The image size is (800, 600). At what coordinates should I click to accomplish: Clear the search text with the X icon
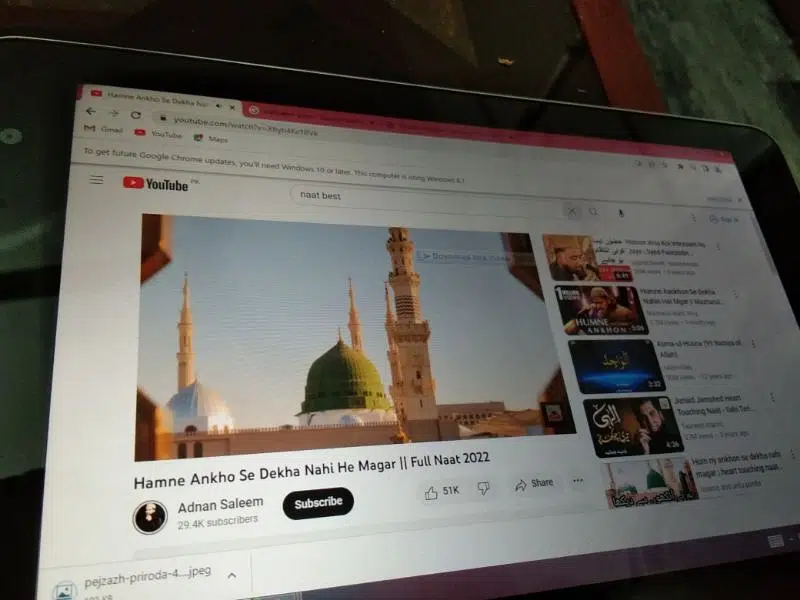click(x=572, y=211)
